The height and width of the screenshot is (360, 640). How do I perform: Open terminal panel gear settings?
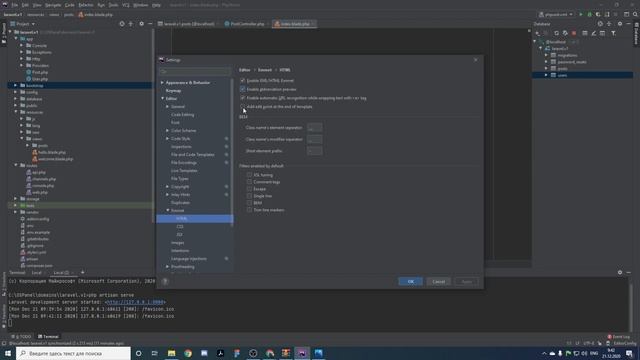(620, 272)
